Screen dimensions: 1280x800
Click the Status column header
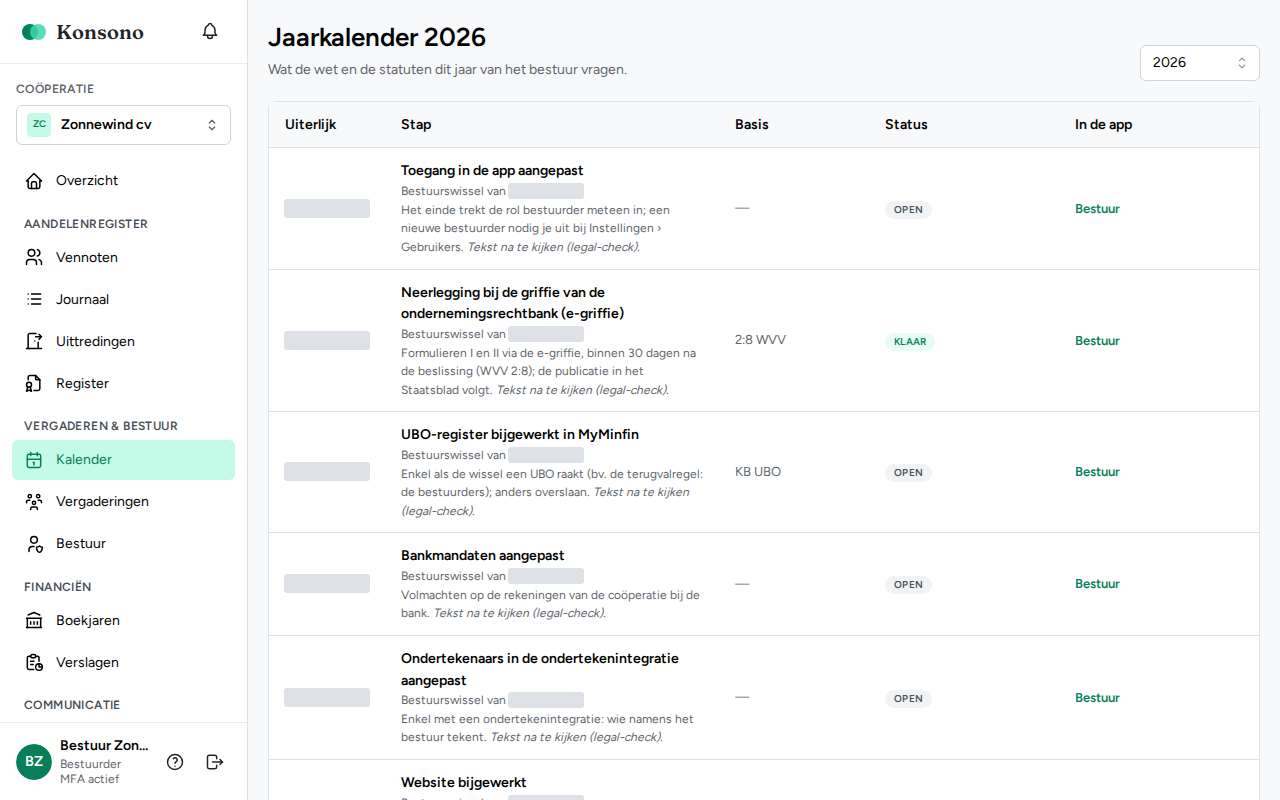point(906,125)
